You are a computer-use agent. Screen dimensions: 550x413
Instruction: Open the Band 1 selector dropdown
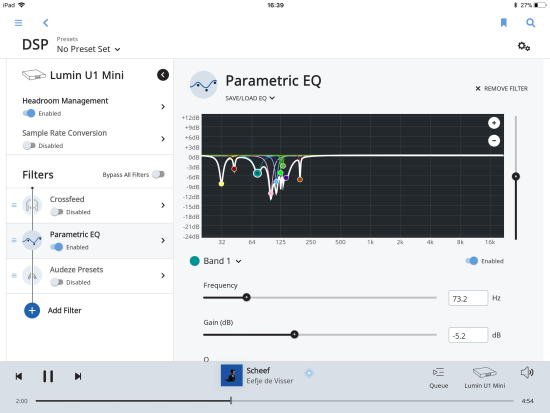pos(222,261)
